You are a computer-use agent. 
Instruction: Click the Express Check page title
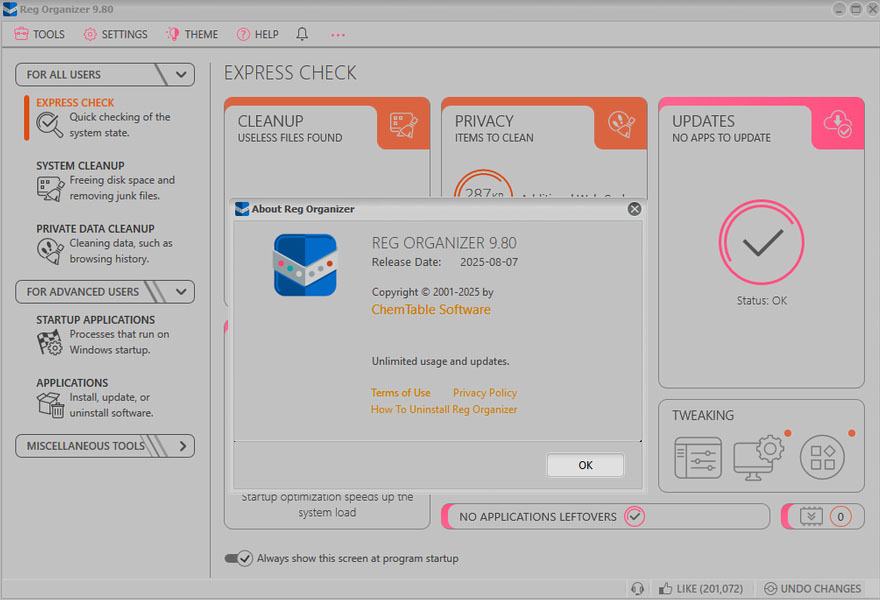[x=290, y=73]
